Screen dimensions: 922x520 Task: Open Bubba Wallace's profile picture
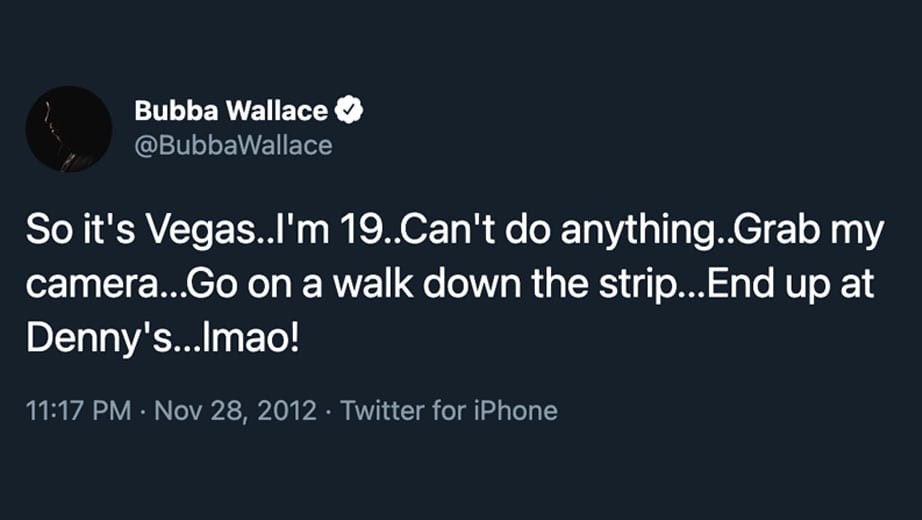point(68,129)
